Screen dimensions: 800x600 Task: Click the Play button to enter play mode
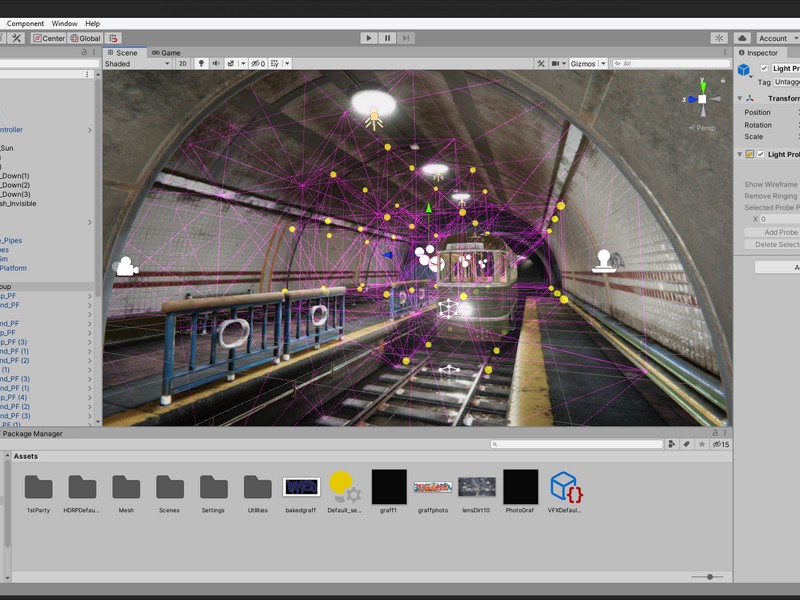click(x=371, y=37)
